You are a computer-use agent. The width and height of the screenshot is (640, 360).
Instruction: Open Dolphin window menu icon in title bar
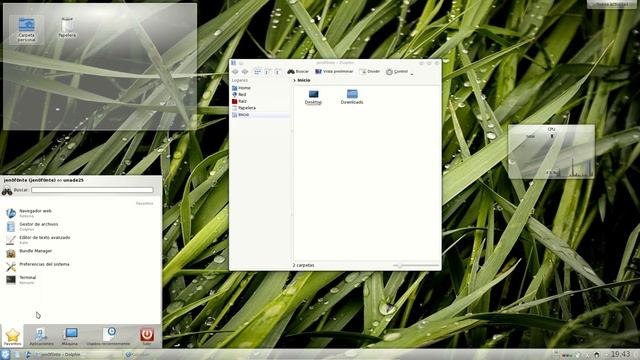(x=234, y=63)
